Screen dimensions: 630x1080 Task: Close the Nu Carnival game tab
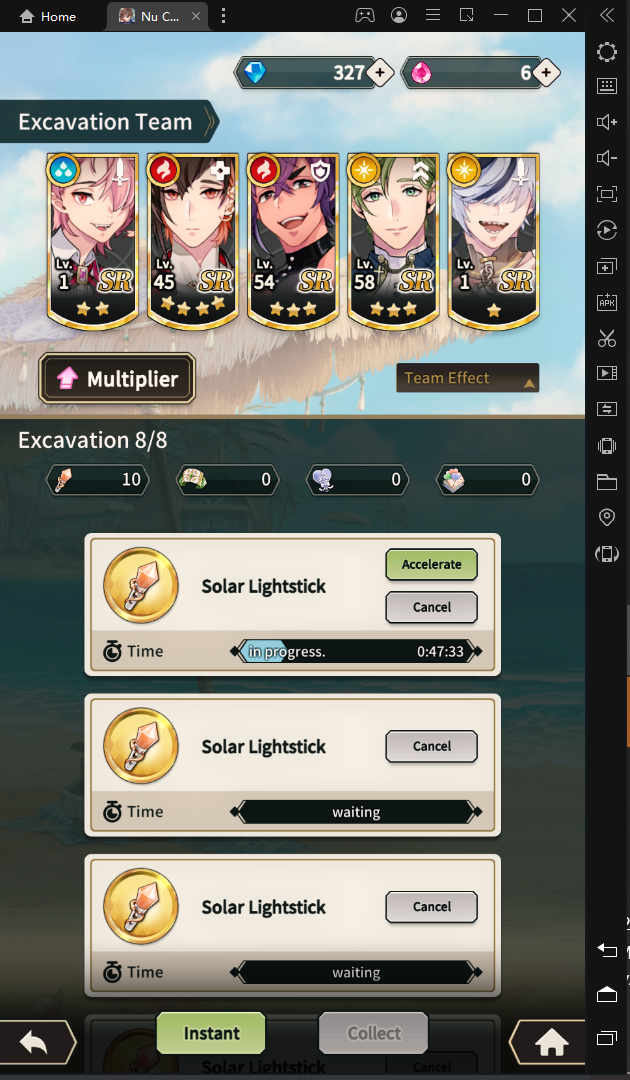pyautogui.click(x=196, y=17)
